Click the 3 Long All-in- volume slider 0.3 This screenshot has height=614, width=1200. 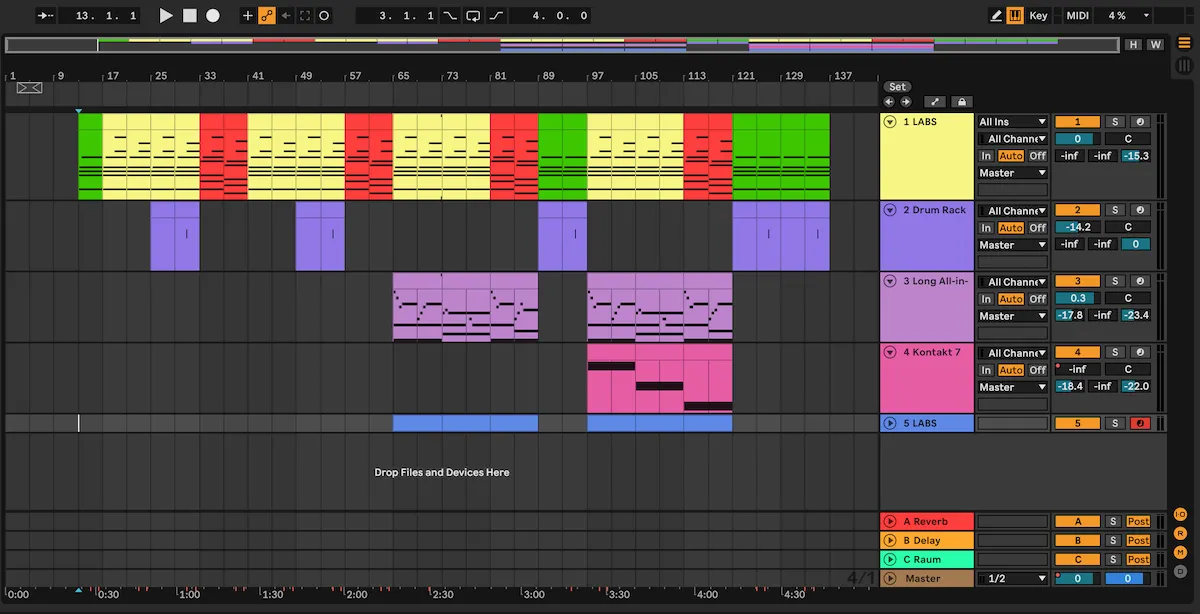[1077, 298]
